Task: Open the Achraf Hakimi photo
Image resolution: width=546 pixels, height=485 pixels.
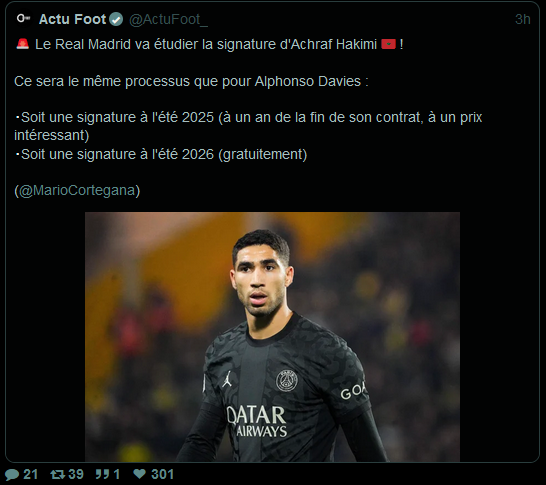Action: [272, 337]
